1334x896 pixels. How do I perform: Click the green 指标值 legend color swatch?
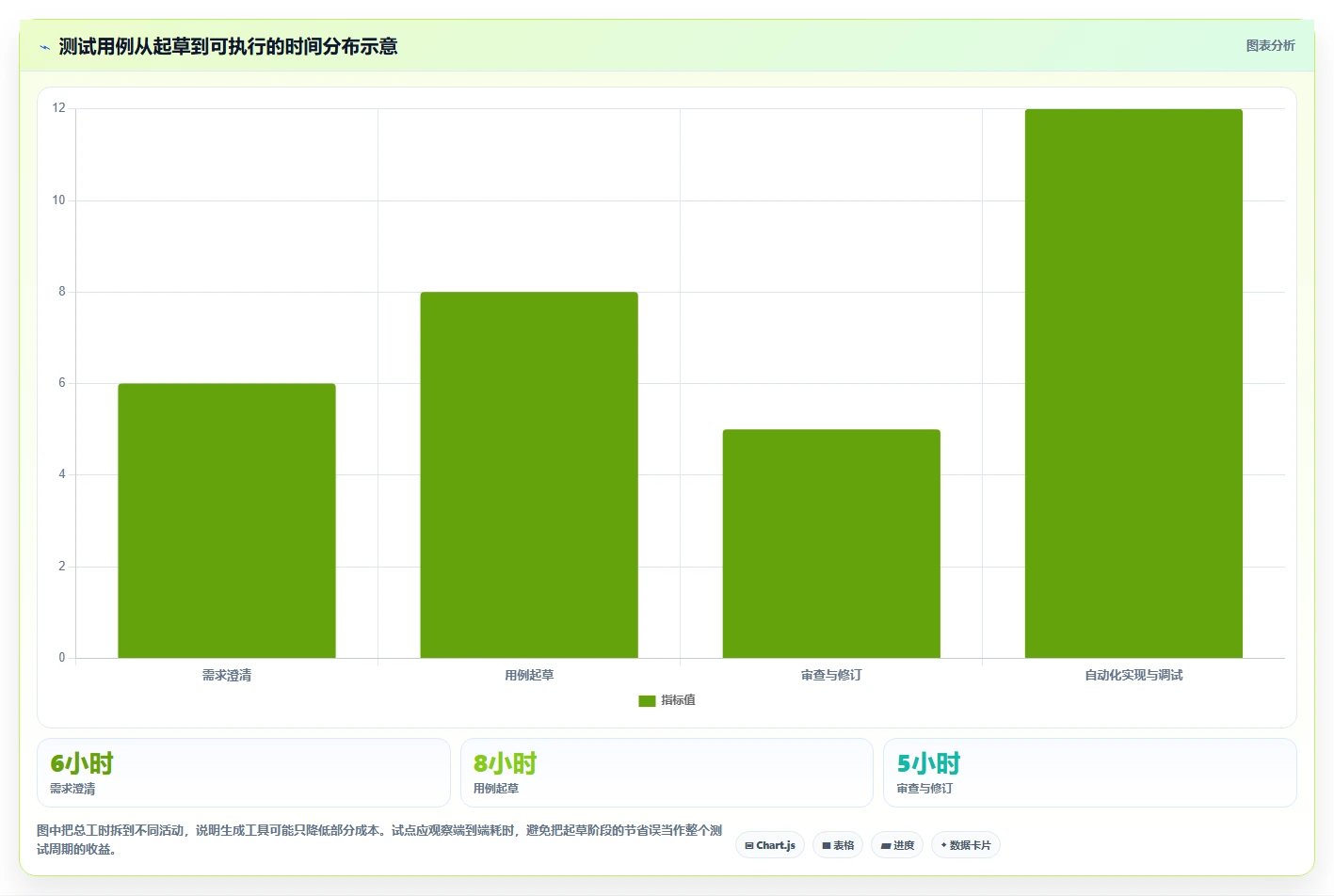tap(647, 700)
